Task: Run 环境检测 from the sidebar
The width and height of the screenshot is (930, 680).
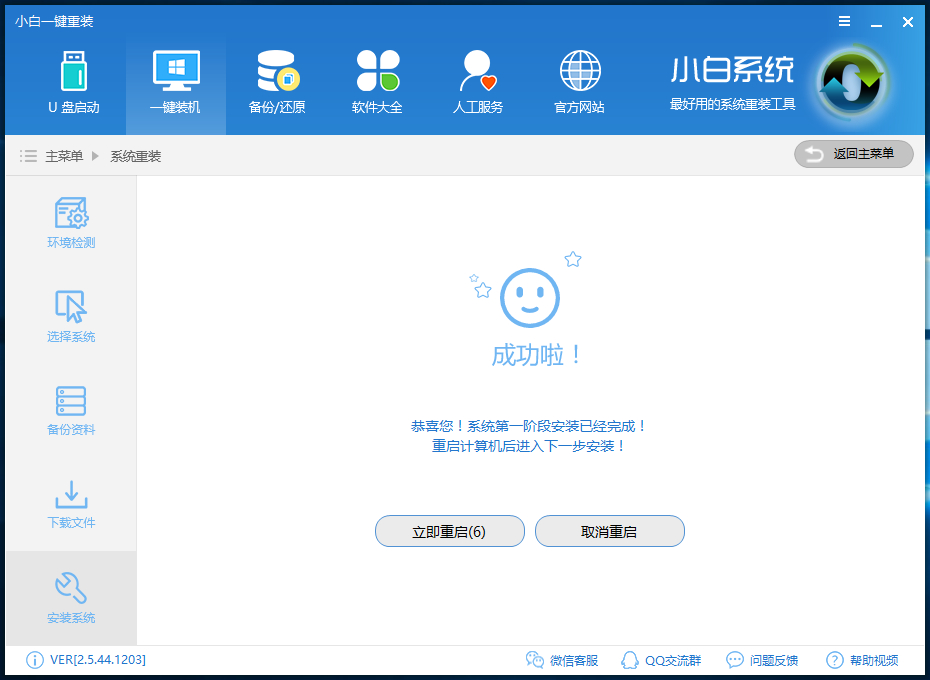Action: [71, 222]
